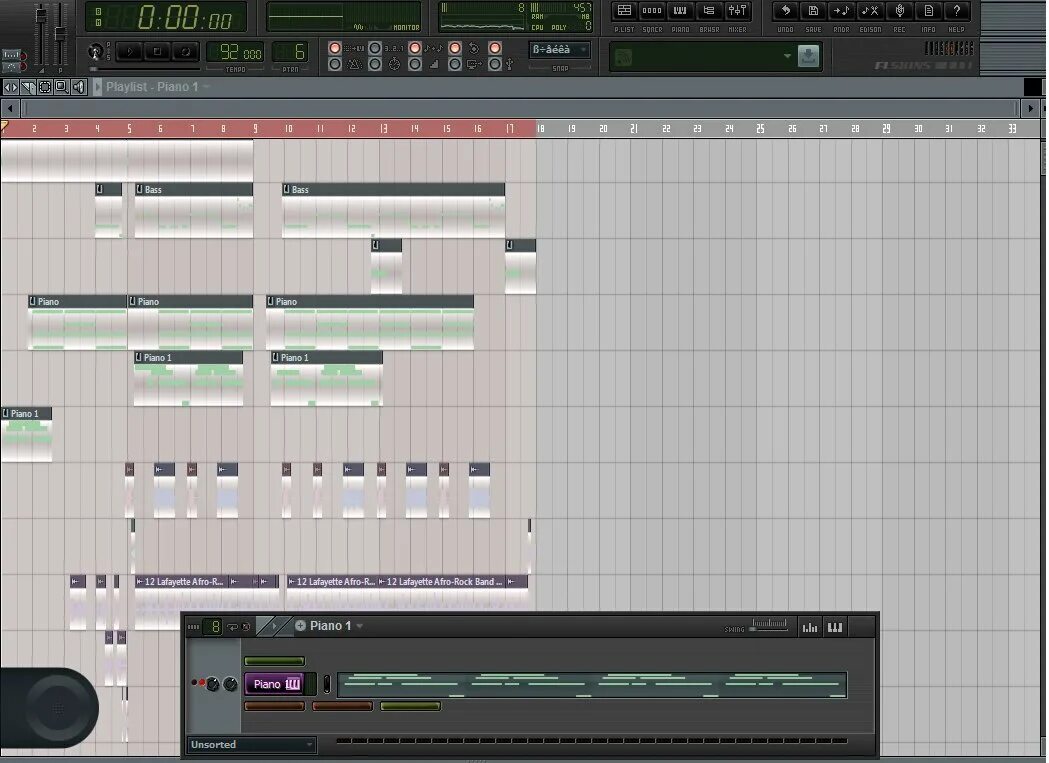Select the first Bass labeled pattern clip header
The height and width of the screenshot is (763, 1049).
pyautogui.click(x=194, y=189)
